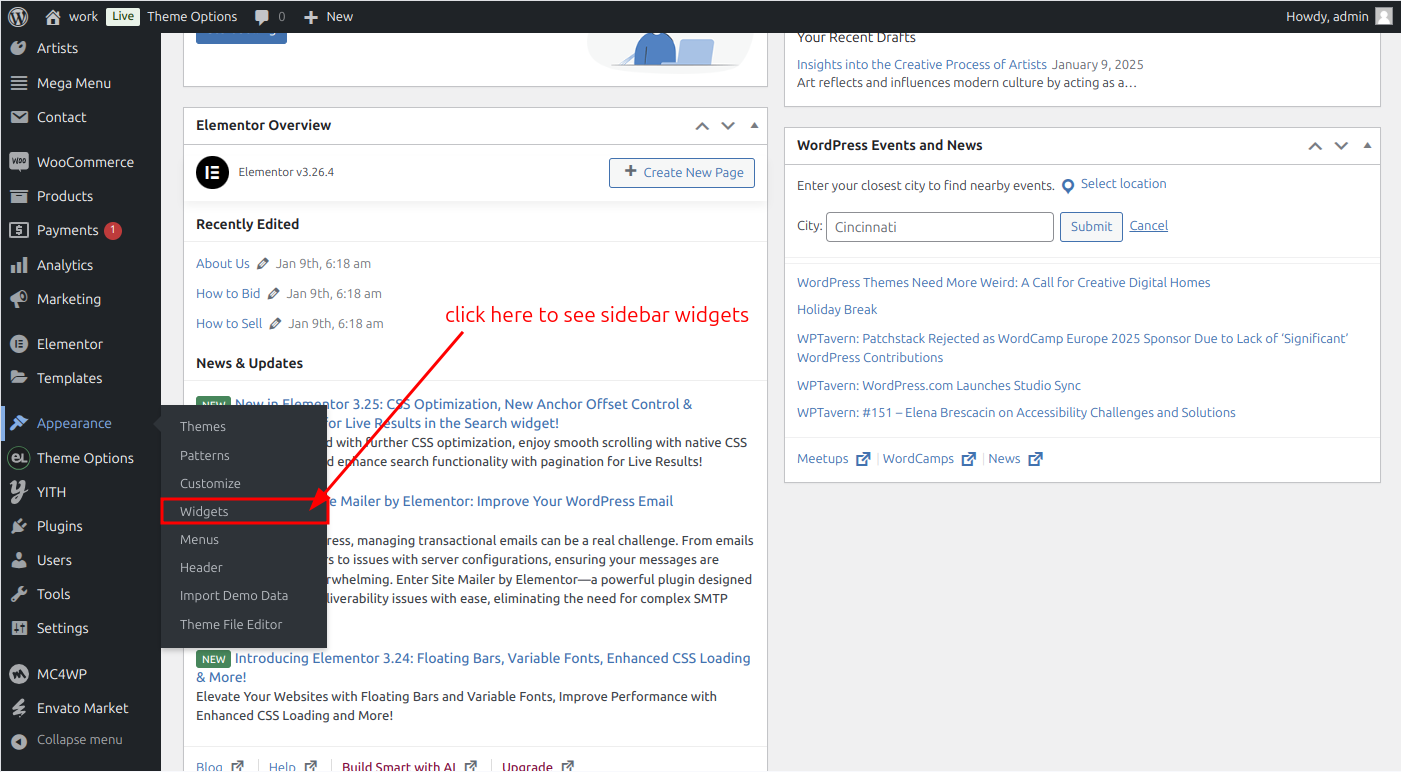The image size is (1401, 772).
Task: Open the News external link
Action: 1015,459
